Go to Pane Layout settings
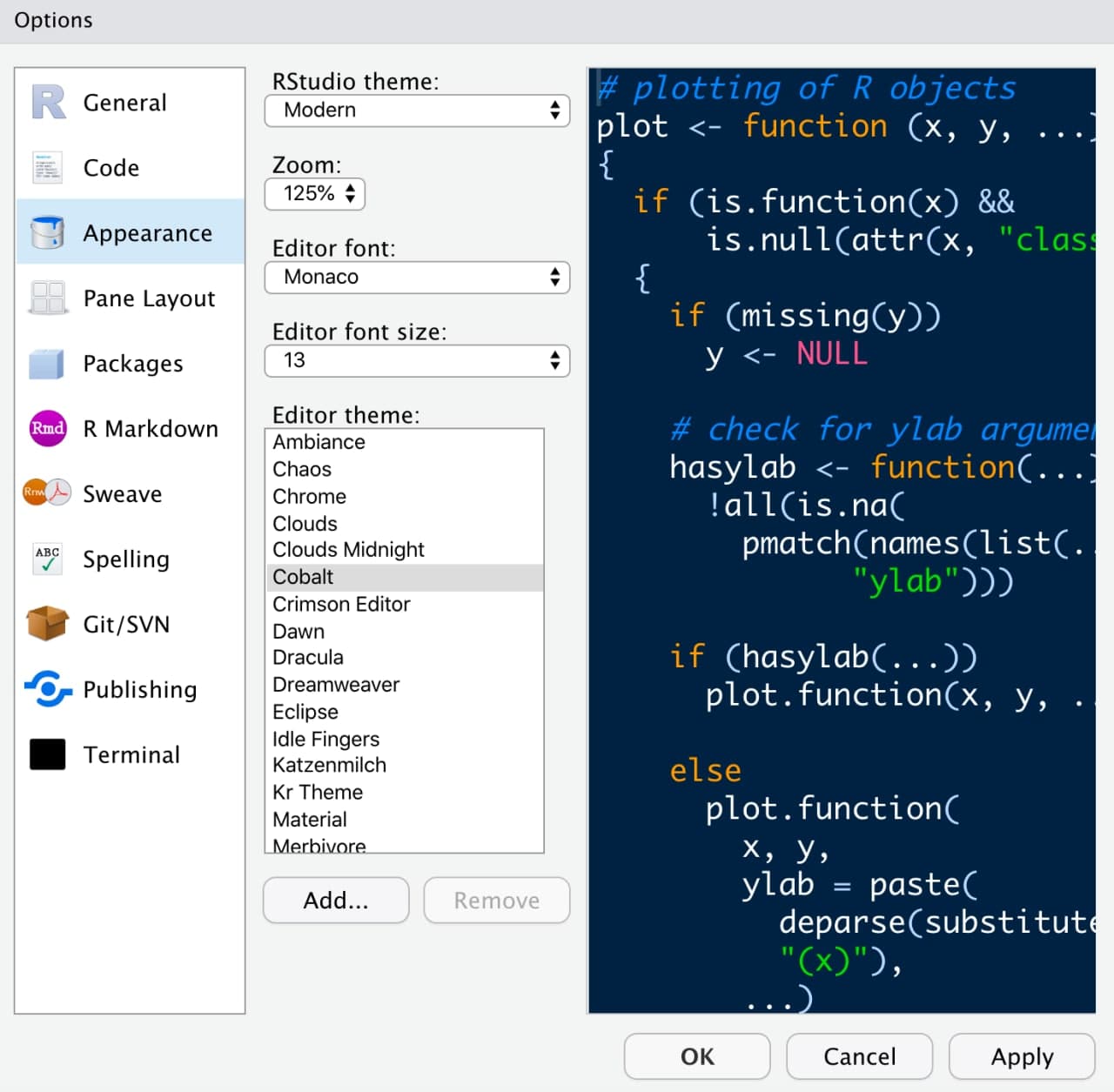1114x1092 pixels. click(130, 298)
